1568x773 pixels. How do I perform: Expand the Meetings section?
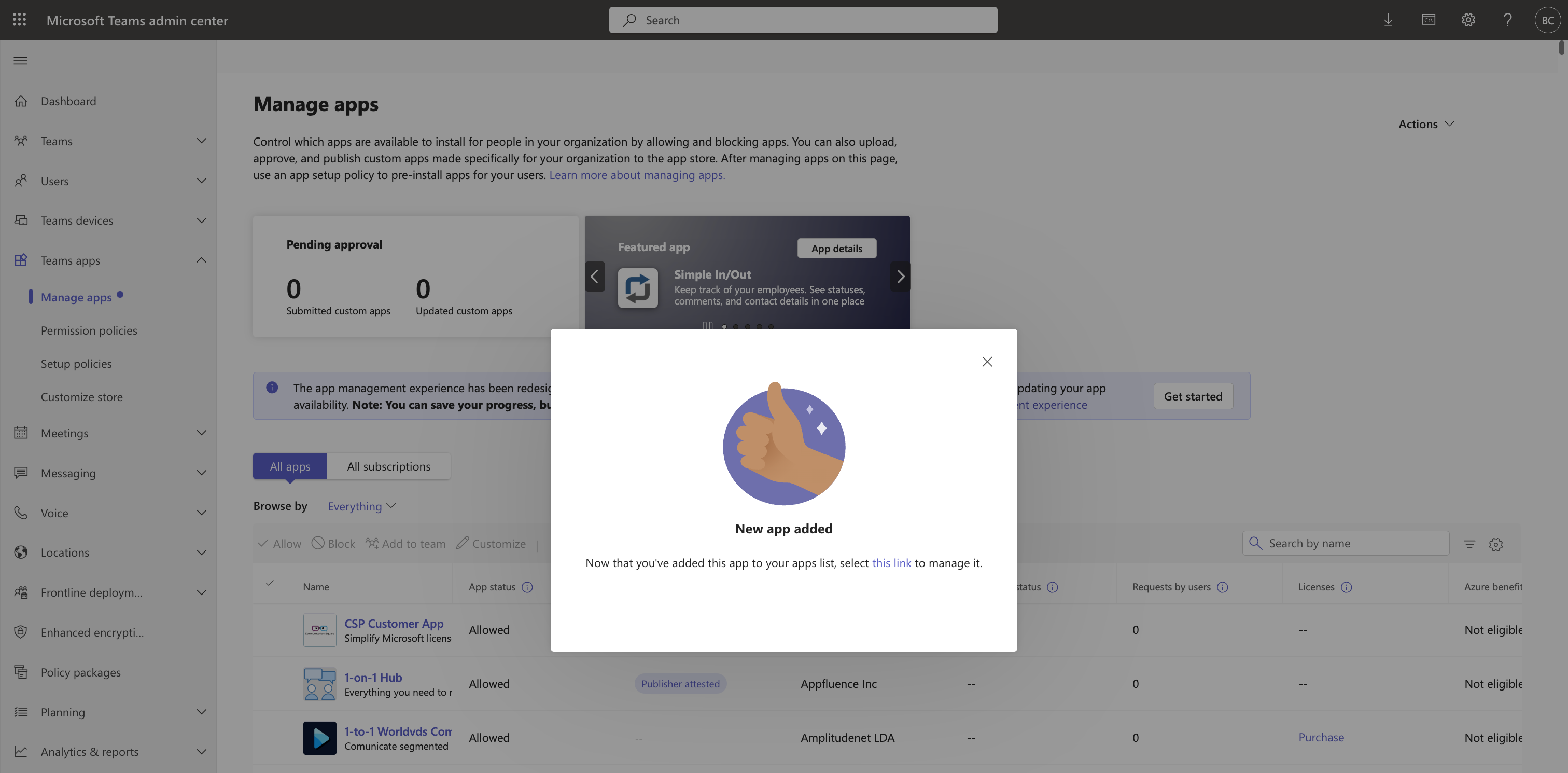click(202, 433)
